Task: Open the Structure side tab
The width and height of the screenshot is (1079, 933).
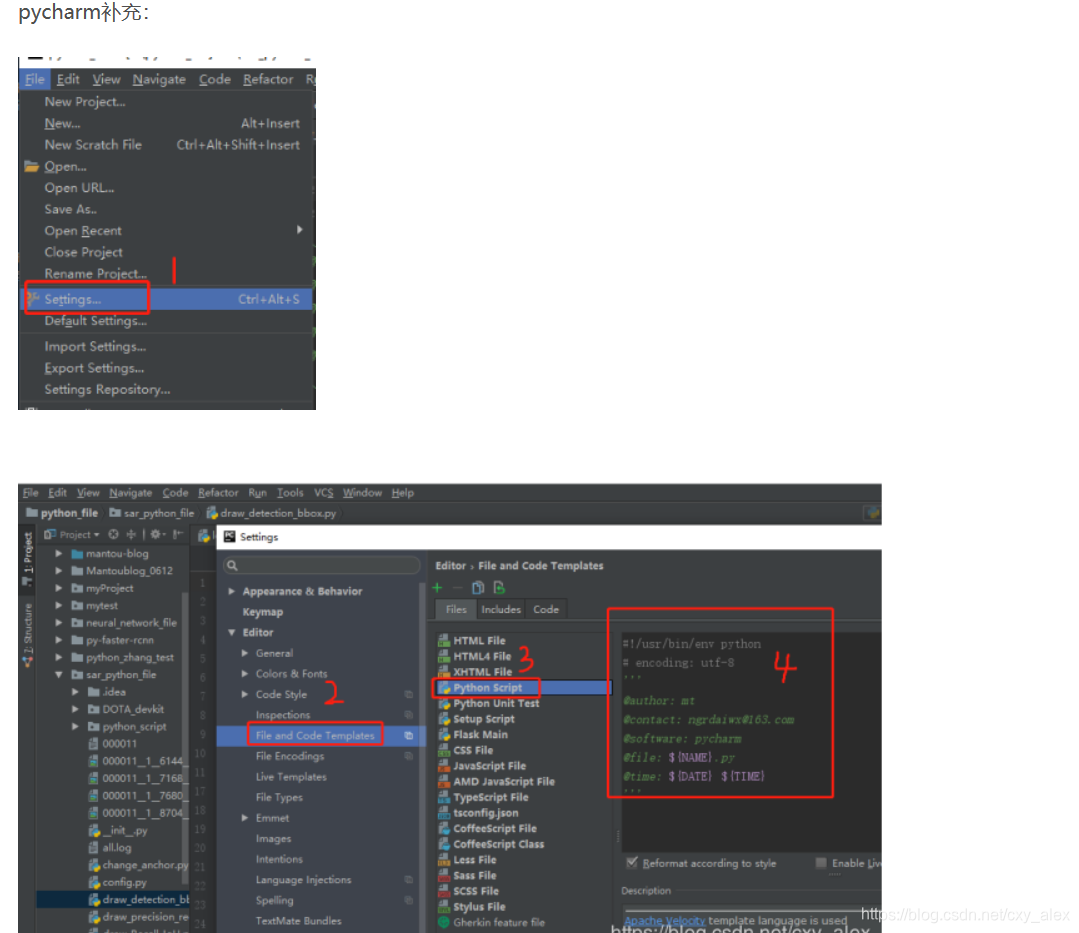Action: click(x=28, y=633)
